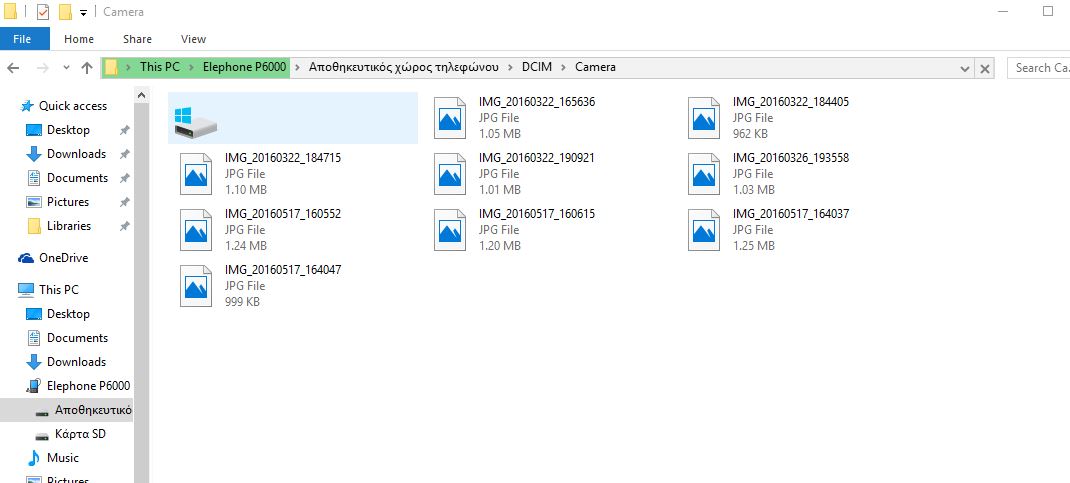Select Quick access in the navigation pane
1070x483 pixels.
coord(72,106)
